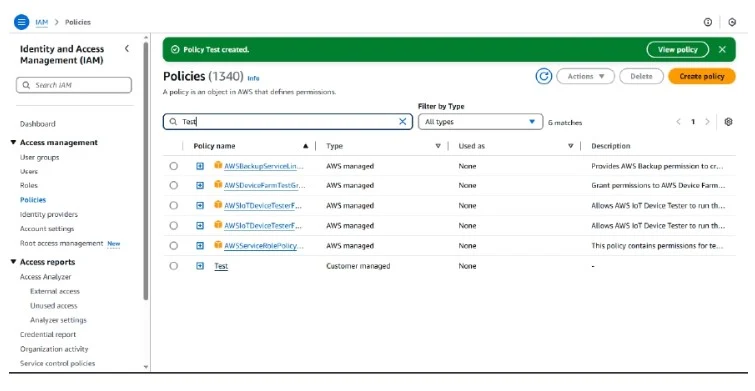Open Identity providers in the sidebar
The width and height of the screenshot is (755, 391).
tap(49, 214)
